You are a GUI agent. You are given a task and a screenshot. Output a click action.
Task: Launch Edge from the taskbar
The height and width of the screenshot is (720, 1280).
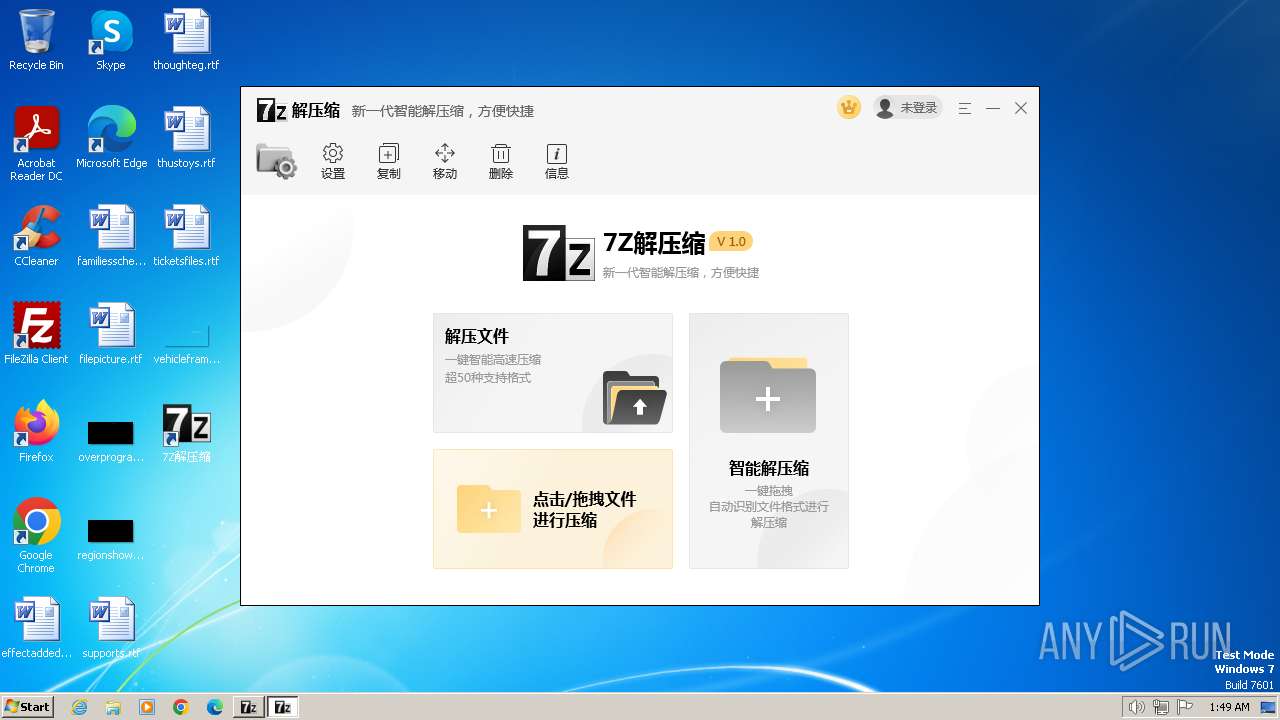pyautogui.click(x=215, y=707)
